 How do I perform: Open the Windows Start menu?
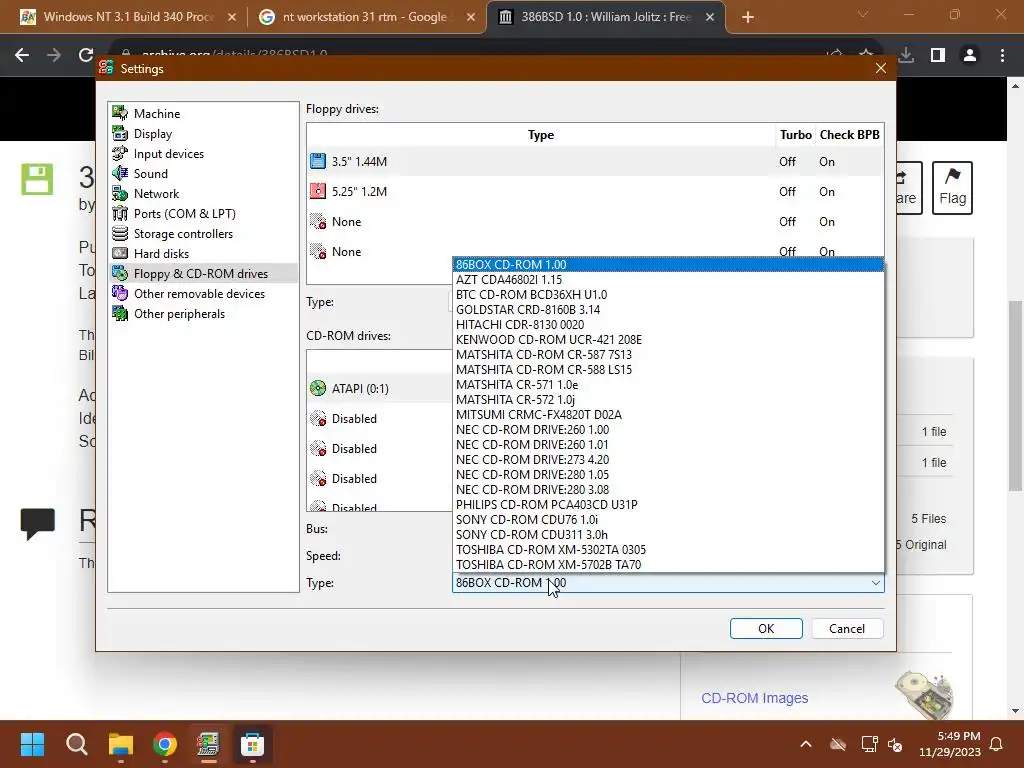pyautogui.click(x=32, y=744)
